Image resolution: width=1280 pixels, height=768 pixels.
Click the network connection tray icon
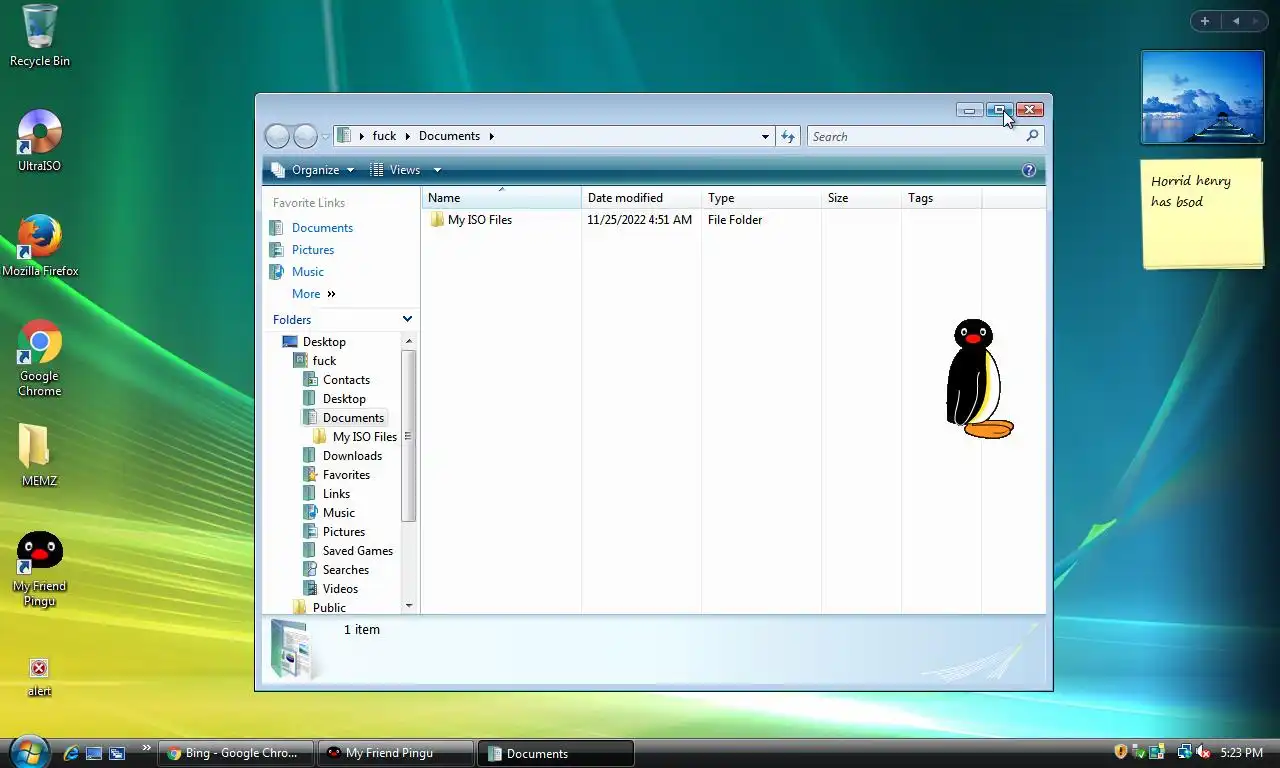1185,752
